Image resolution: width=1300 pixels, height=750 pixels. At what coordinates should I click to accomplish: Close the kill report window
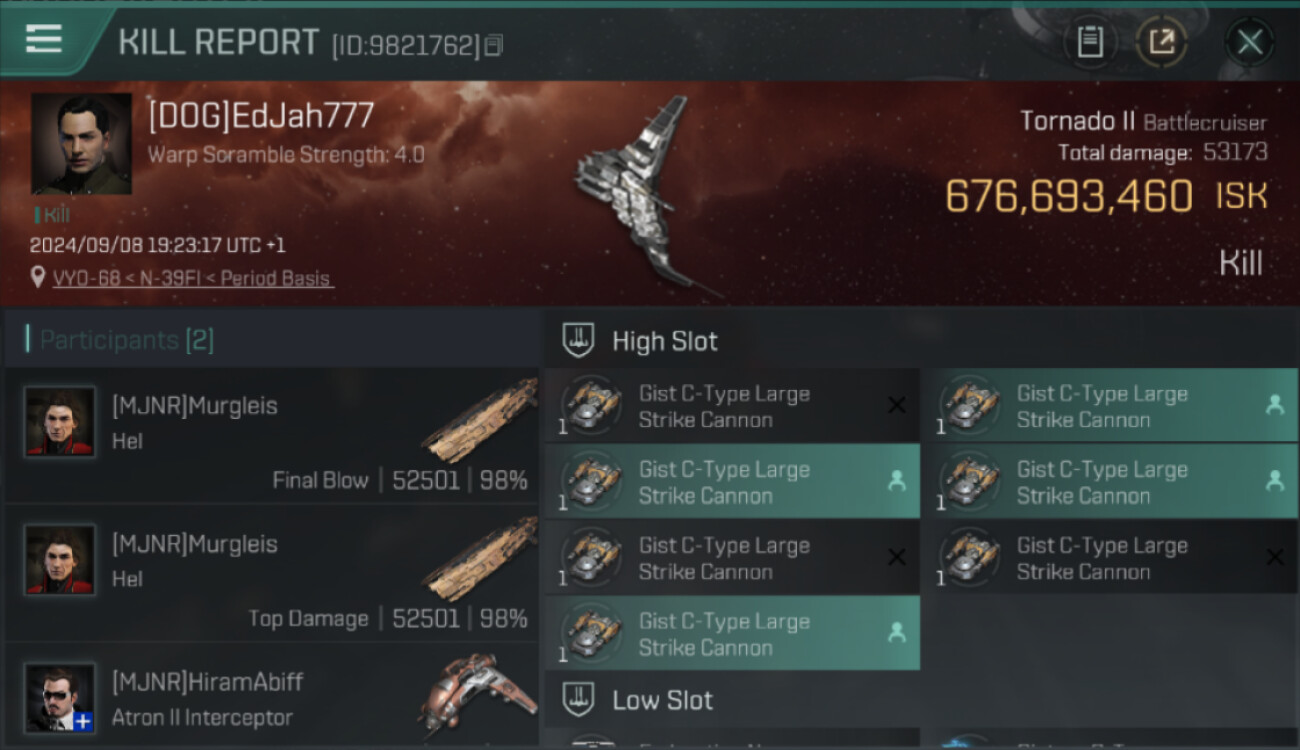tap(1250, 42)
